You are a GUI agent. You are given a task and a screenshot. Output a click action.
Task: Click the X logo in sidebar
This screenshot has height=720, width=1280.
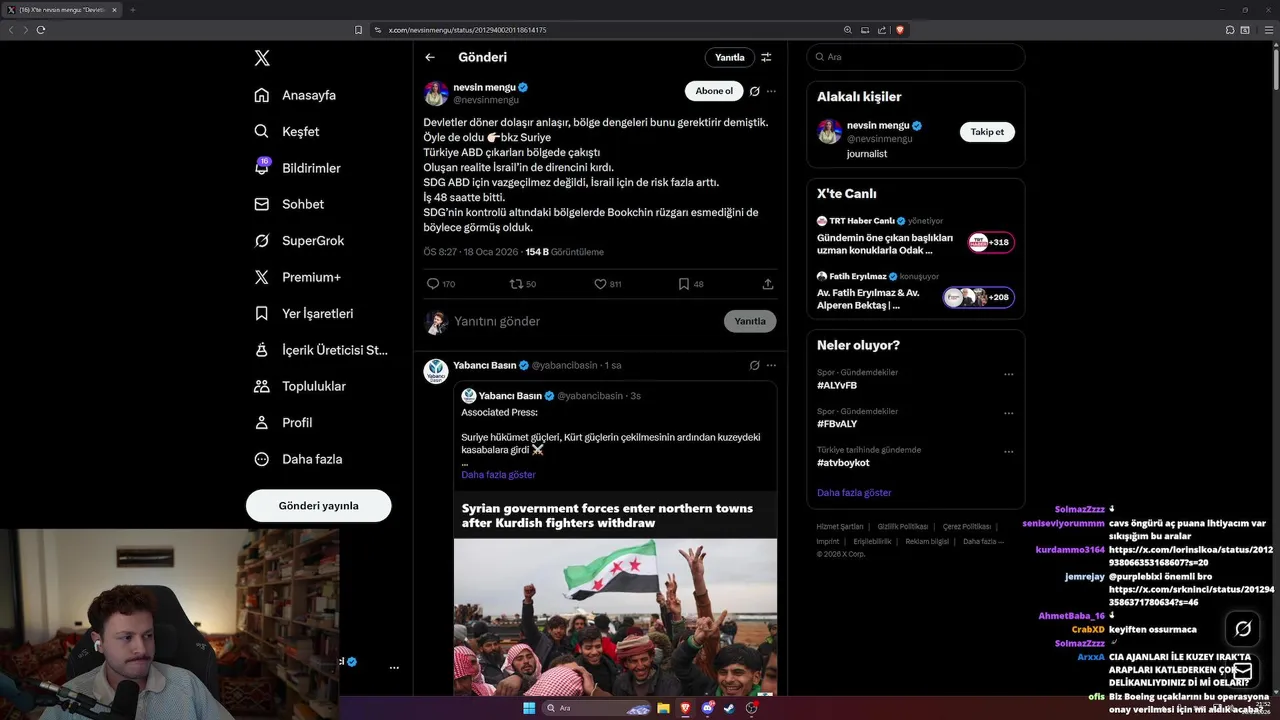pos(262,58)
